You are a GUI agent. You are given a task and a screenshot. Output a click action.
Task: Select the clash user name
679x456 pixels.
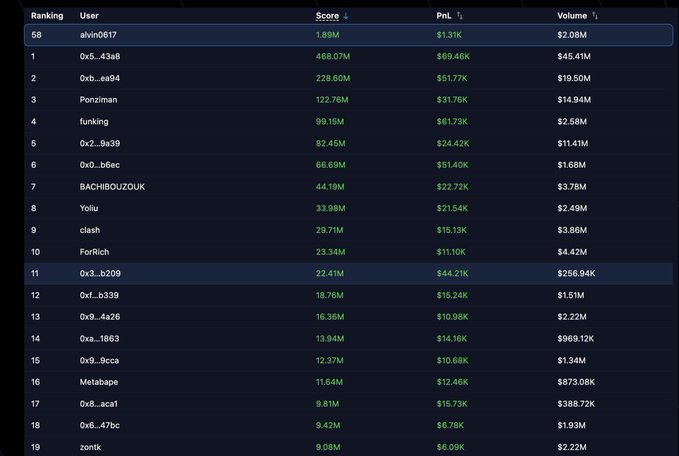click(90, 230)
